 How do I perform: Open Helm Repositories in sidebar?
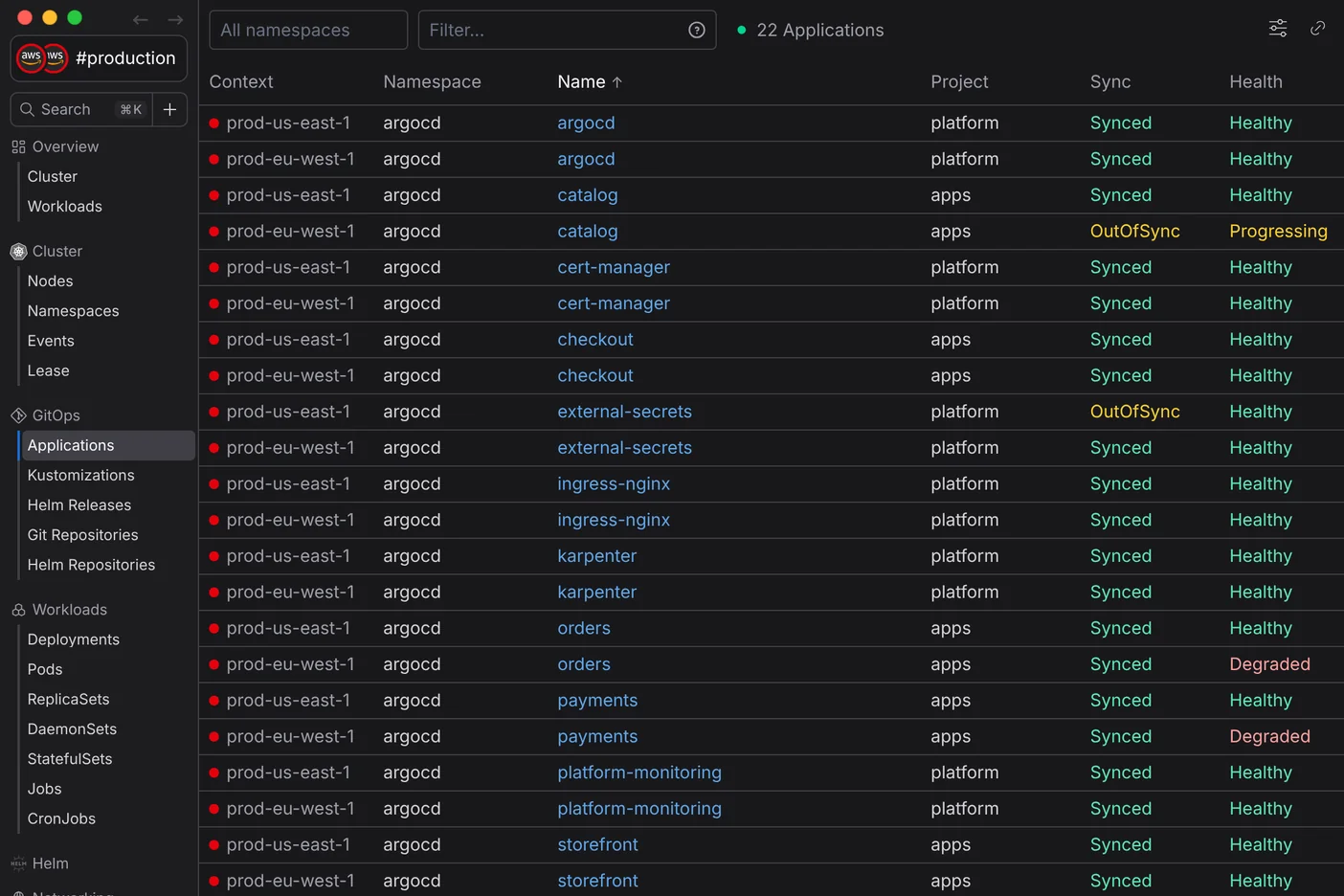92,565
